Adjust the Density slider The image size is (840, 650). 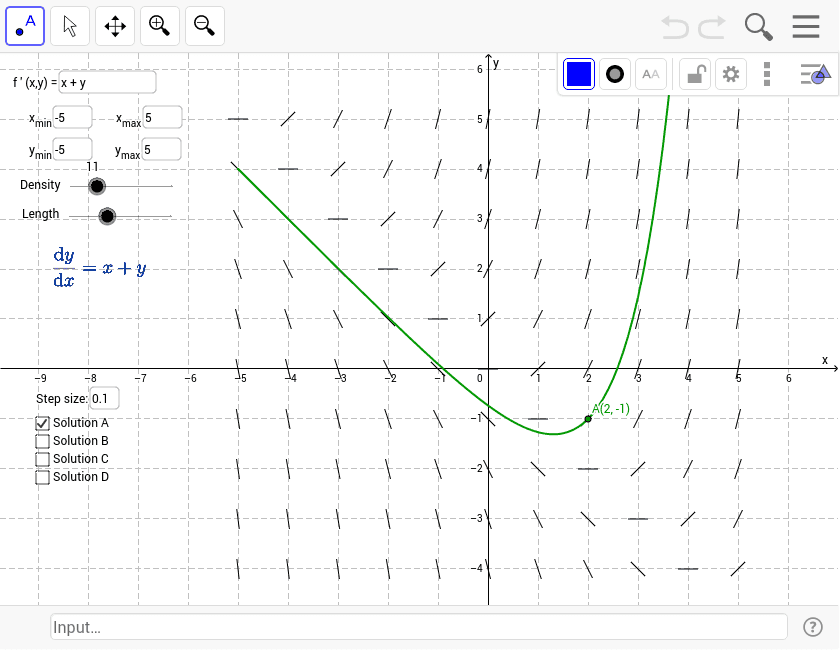click(97, 186)
